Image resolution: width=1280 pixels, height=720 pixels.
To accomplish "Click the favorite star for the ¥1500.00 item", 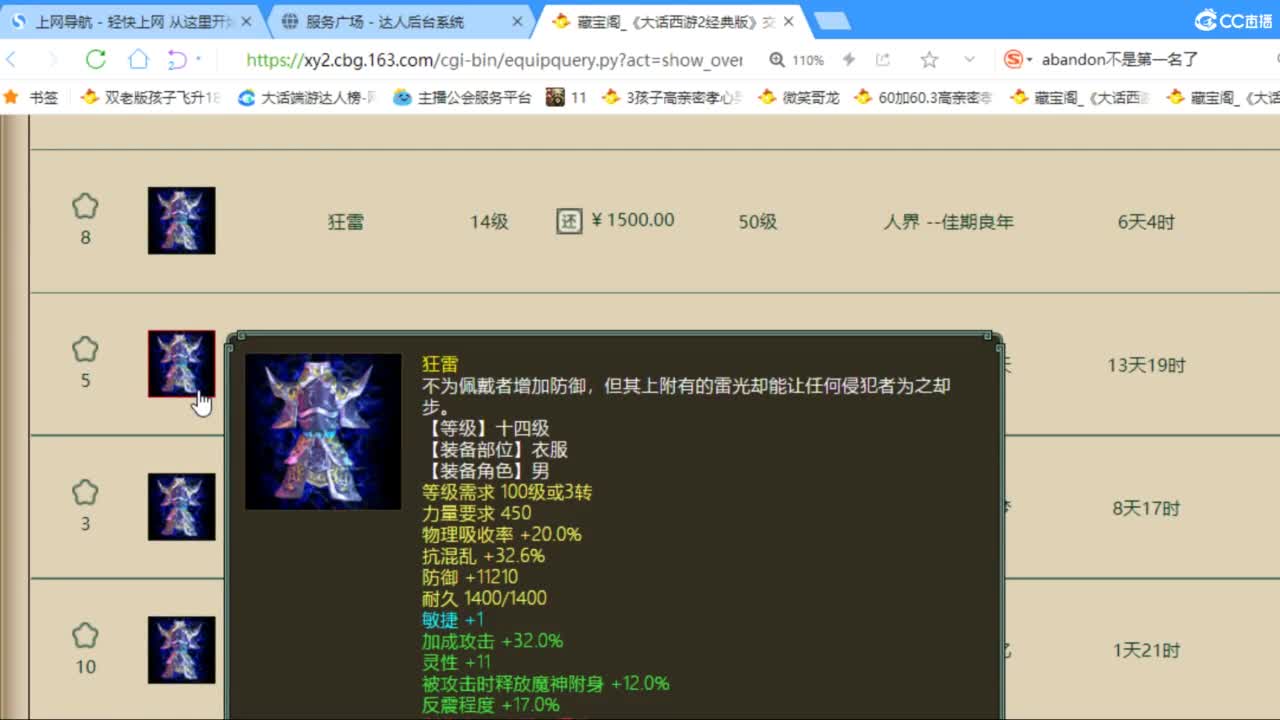I will pyautogui.click(x=85, y=207).
